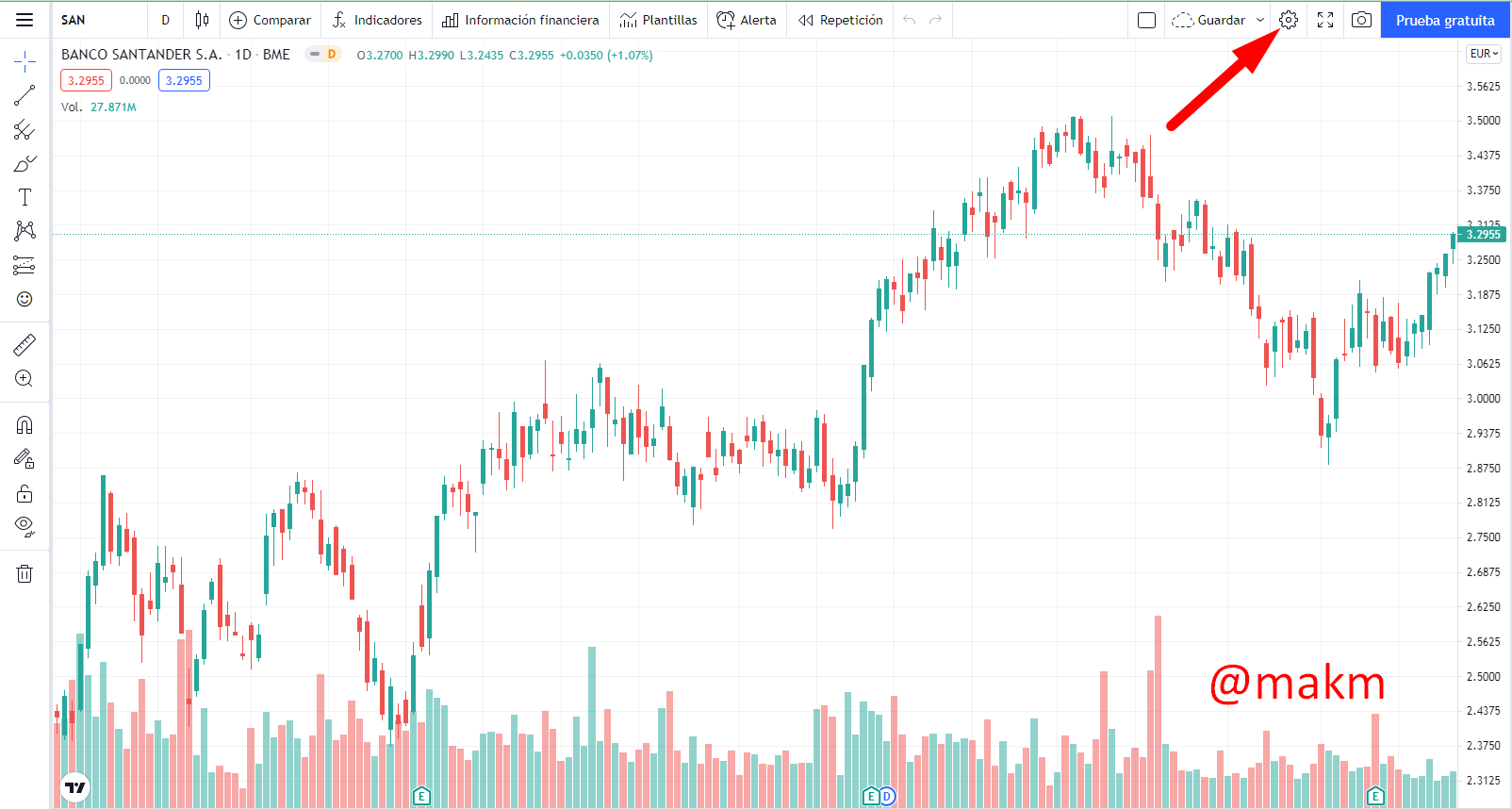Viewport: 1512px width, 809px height.
Task: Click the TradingView logo badge
Action: coord(74,787)
